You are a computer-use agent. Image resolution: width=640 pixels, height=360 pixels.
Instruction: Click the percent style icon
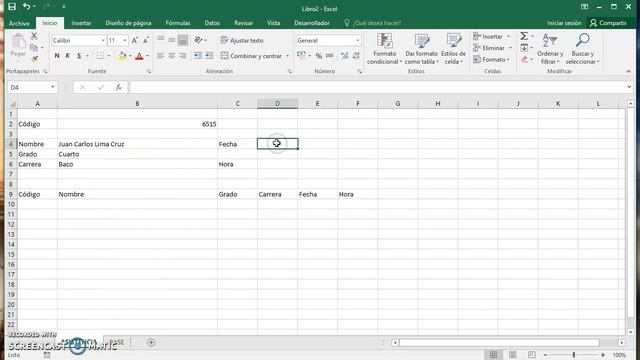[x=318, y=56]
